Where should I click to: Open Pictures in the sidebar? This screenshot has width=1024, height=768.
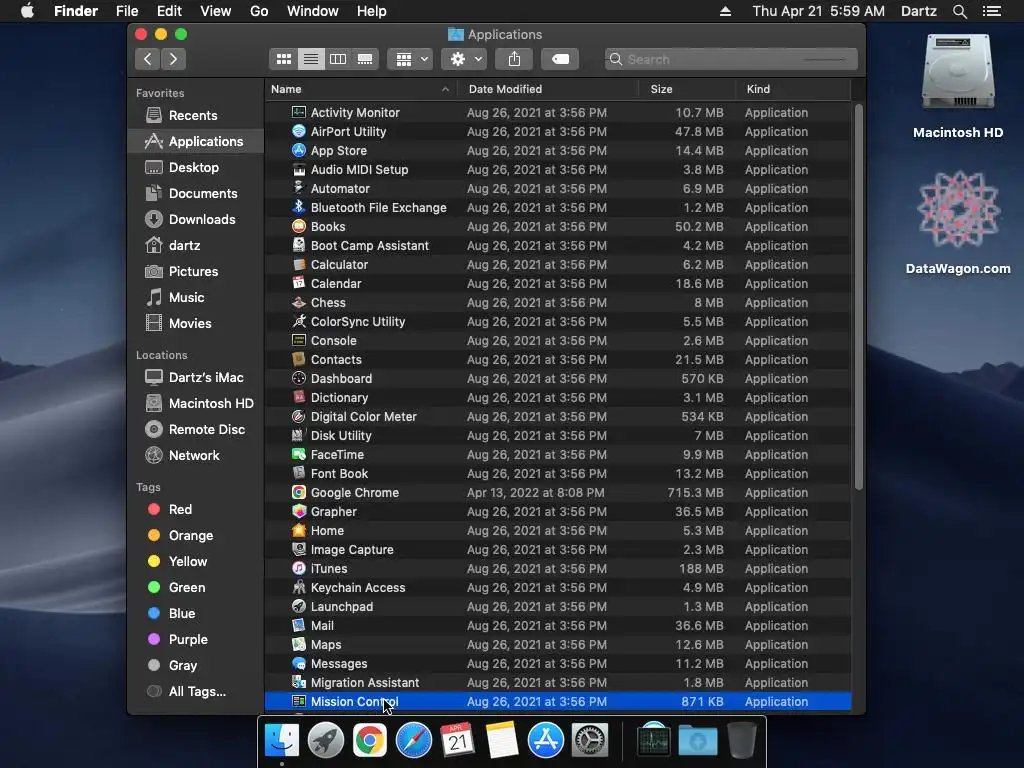click(x=196, y=272)
